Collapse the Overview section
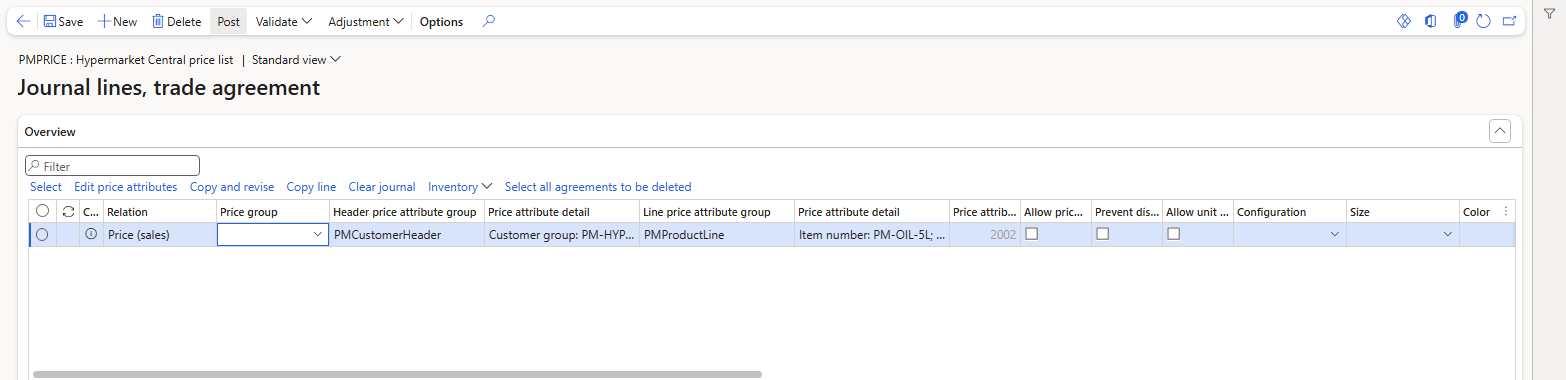The height and width of the screenshot is (380, 1566). [1499, 131]
